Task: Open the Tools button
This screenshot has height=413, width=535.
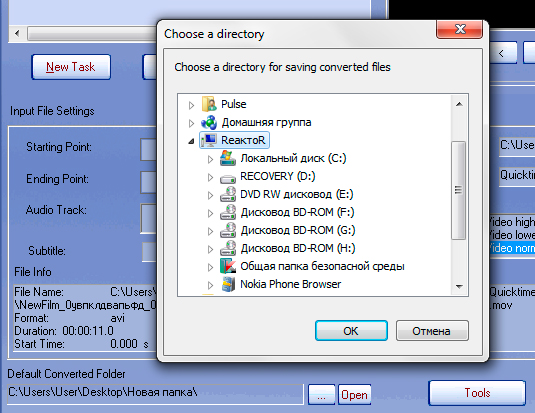Action: pyautogui.click(x=477, y=393)
